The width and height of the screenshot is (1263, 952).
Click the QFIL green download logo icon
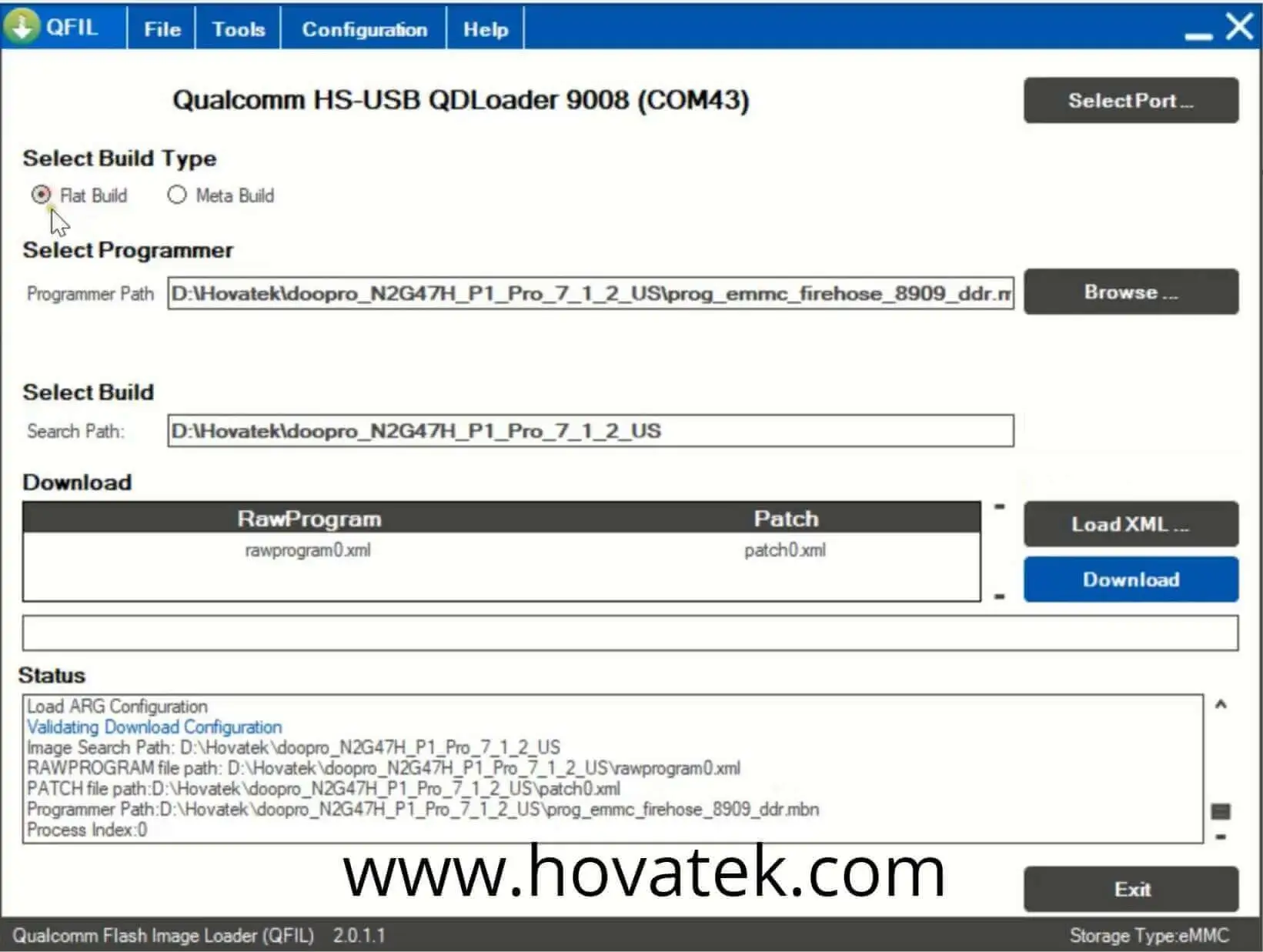point(22,26)
